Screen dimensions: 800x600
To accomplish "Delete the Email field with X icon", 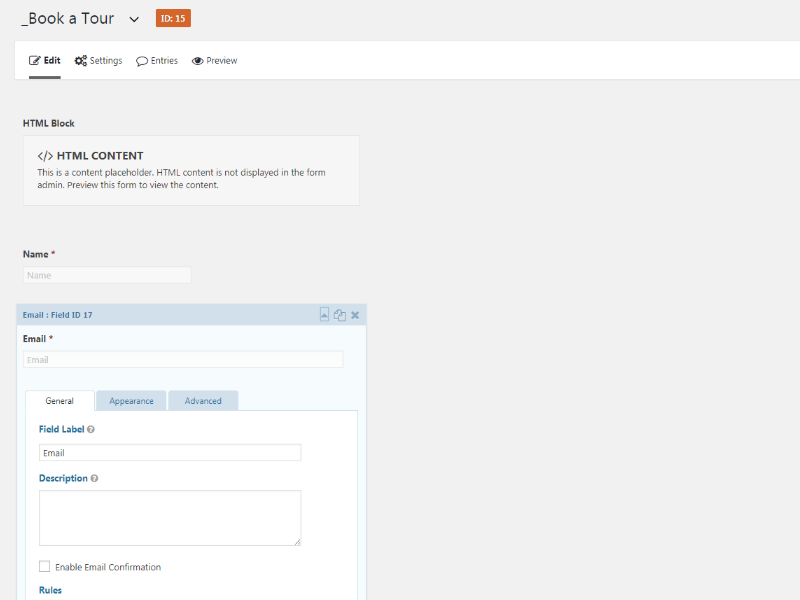I will click(x=355, y=315).
